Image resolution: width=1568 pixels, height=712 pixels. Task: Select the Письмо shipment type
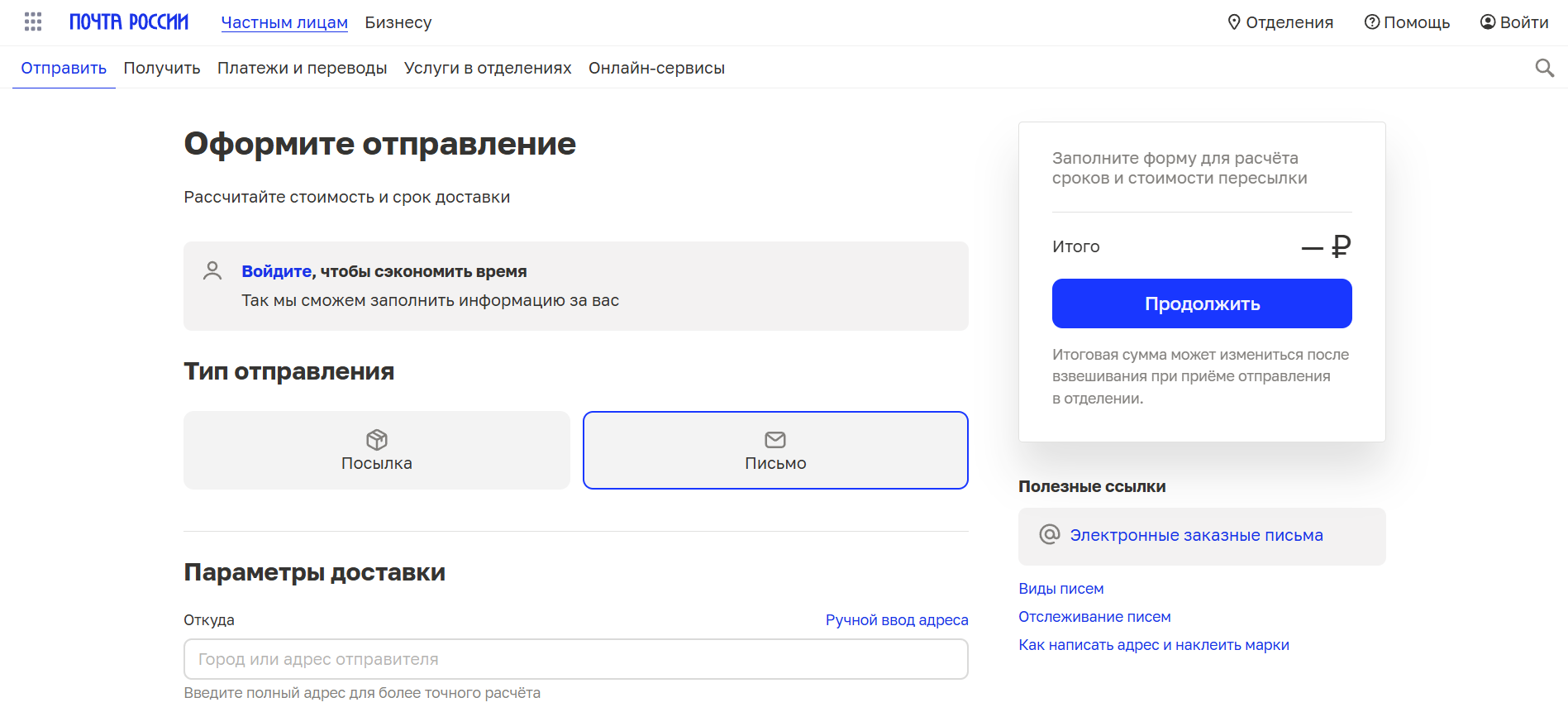coord(775,450)
